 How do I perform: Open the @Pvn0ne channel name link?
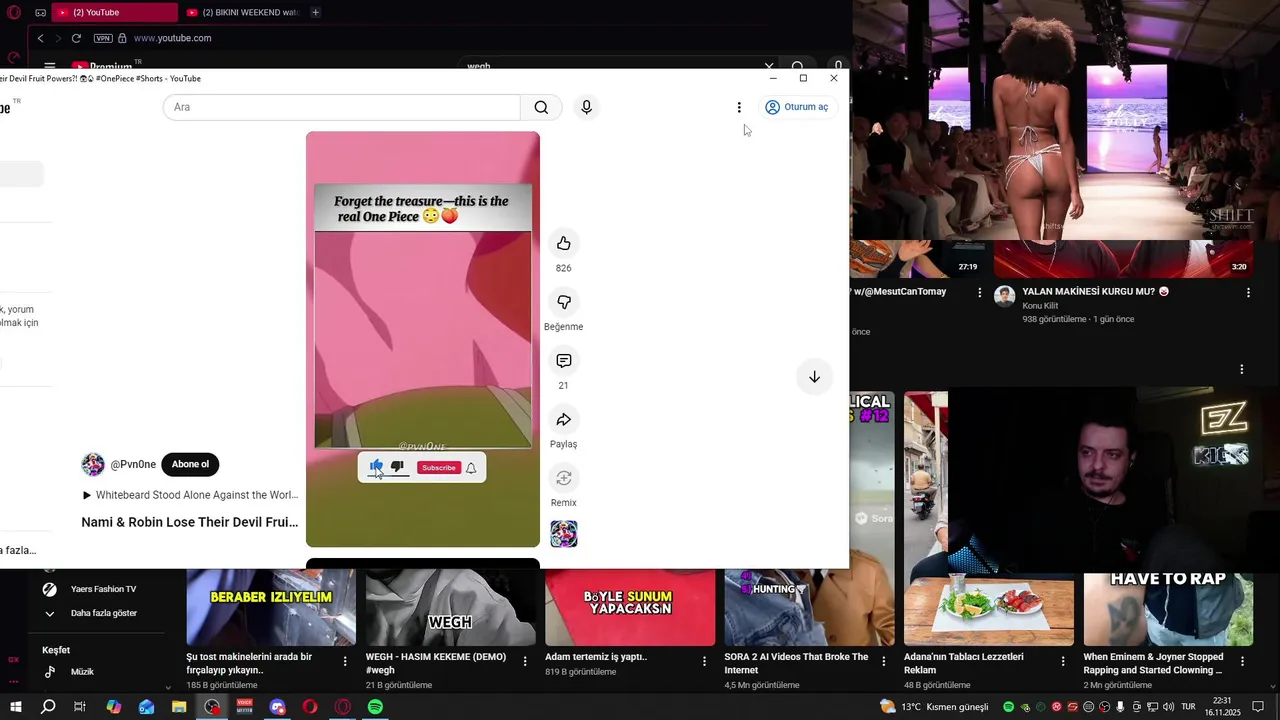133,464
